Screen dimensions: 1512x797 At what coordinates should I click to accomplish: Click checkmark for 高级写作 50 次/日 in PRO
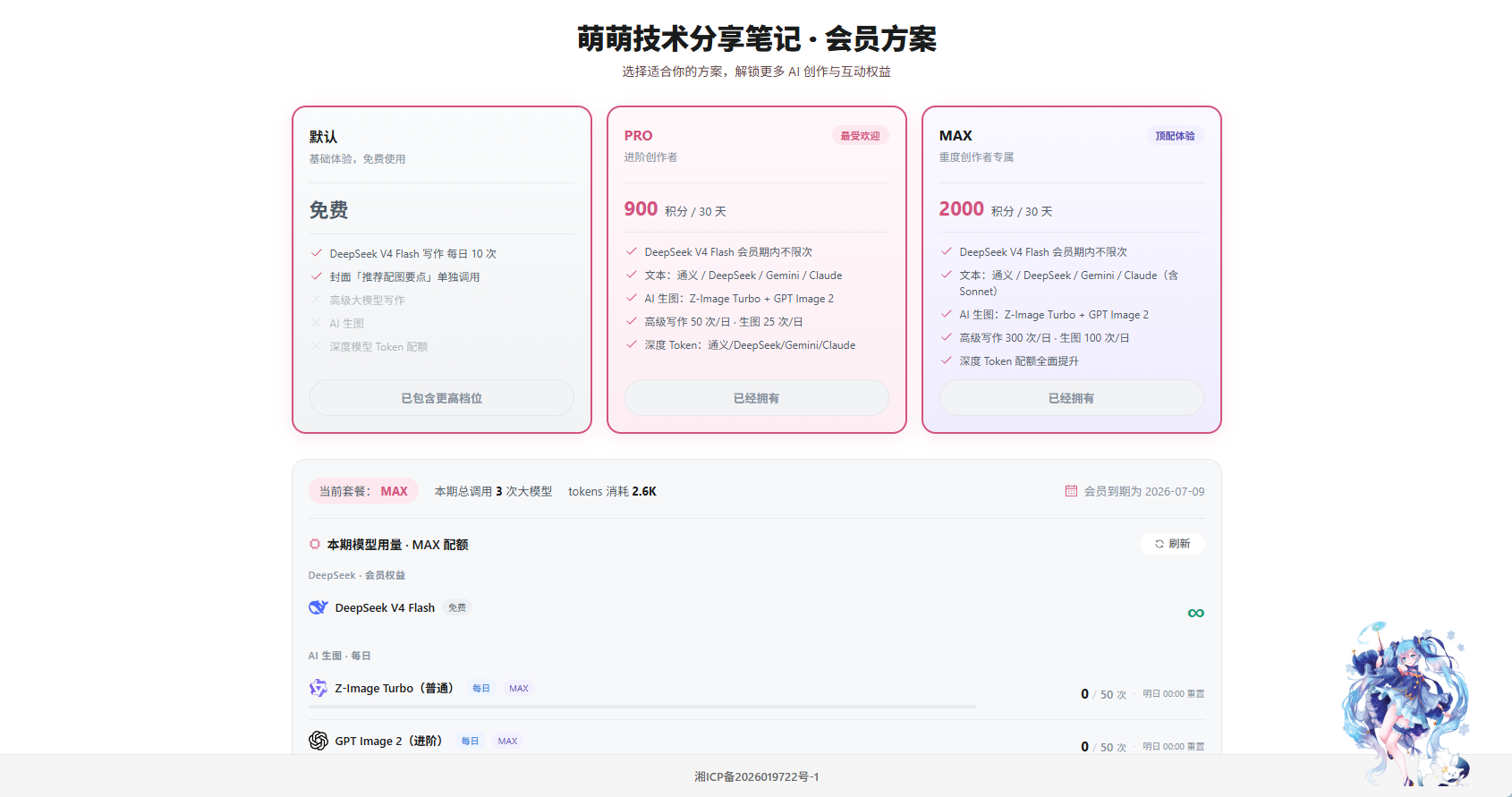(631, 321)
